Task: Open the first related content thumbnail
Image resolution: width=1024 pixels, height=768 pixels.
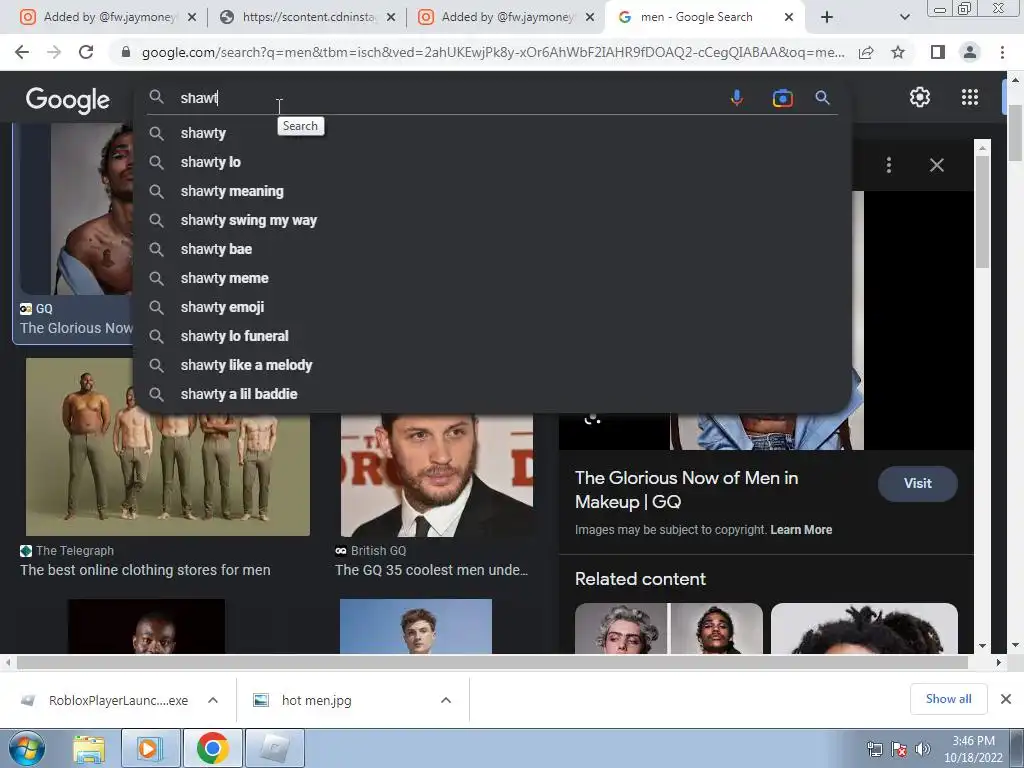Action: coord(669,628)
